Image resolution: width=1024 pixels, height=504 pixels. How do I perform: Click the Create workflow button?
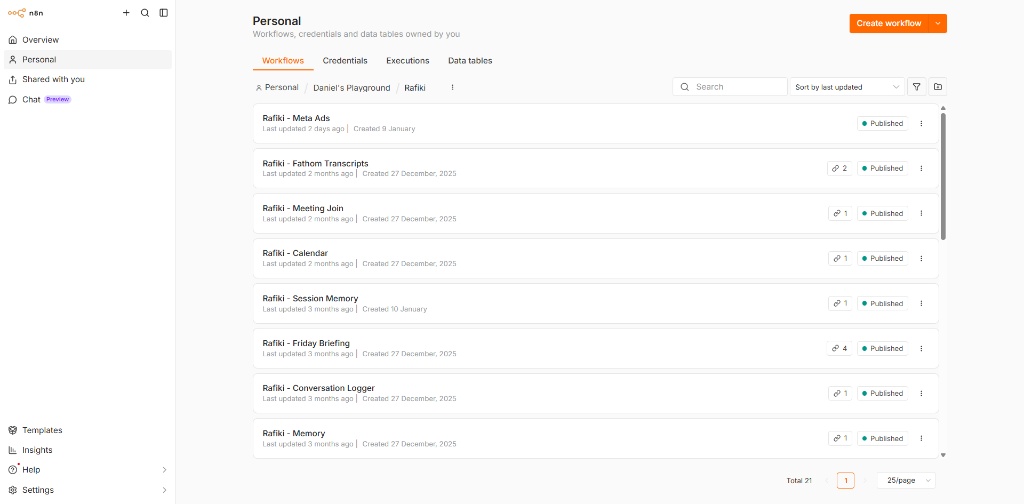pyautogui.click(x=889, y=24)
